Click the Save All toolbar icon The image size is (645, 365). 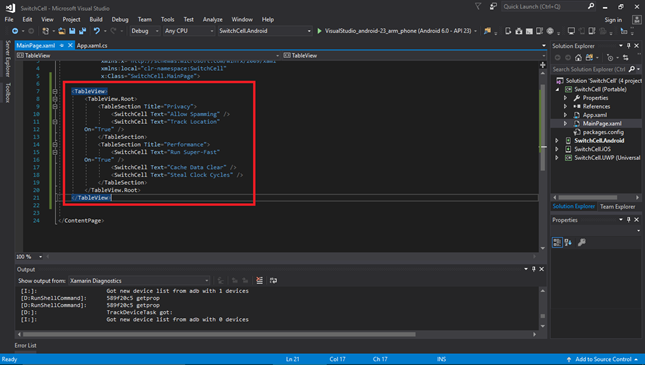pos(83,31)
